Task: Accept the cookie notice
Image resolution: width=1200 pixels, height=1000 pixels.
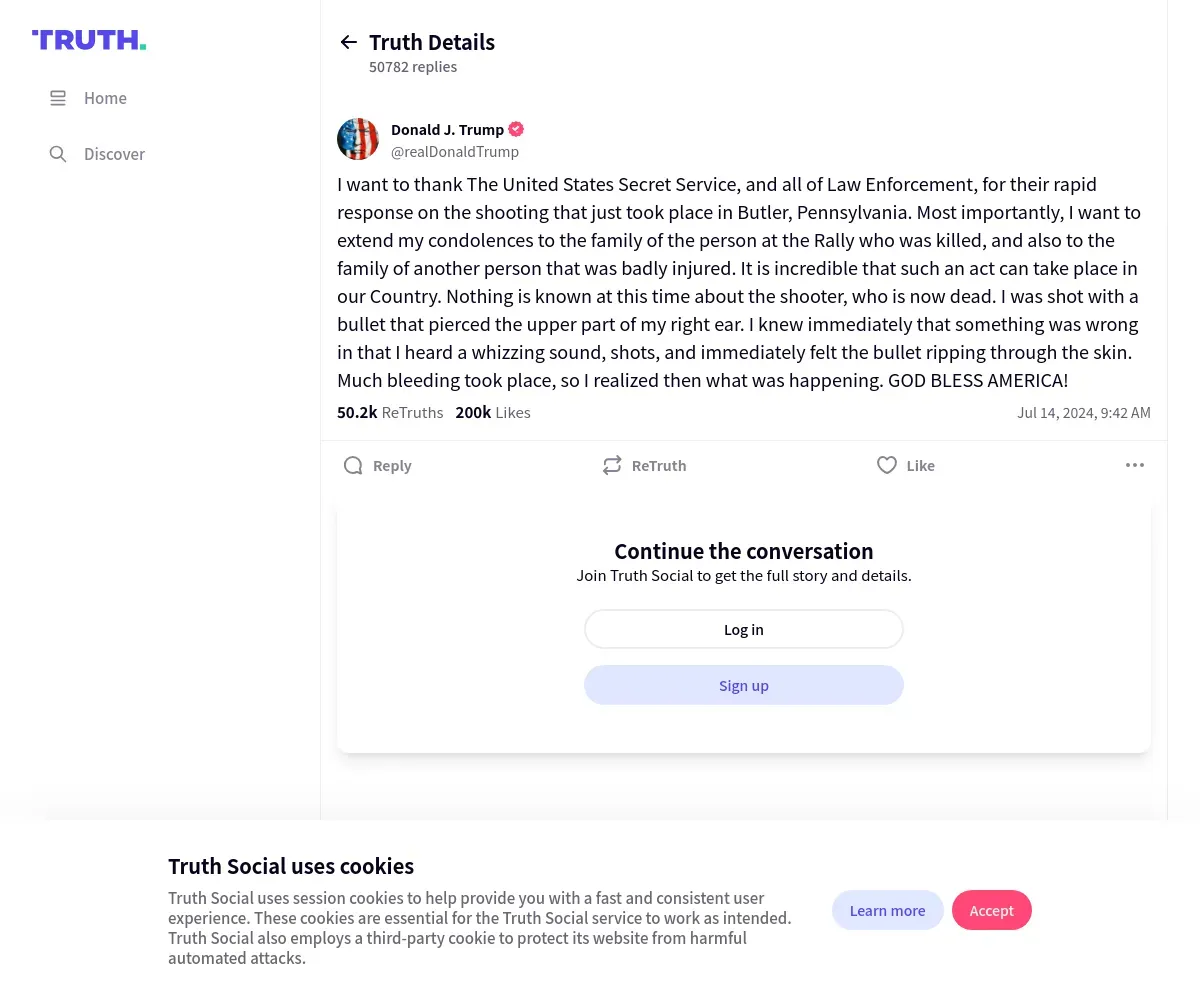Action: [x=991, y=910]
